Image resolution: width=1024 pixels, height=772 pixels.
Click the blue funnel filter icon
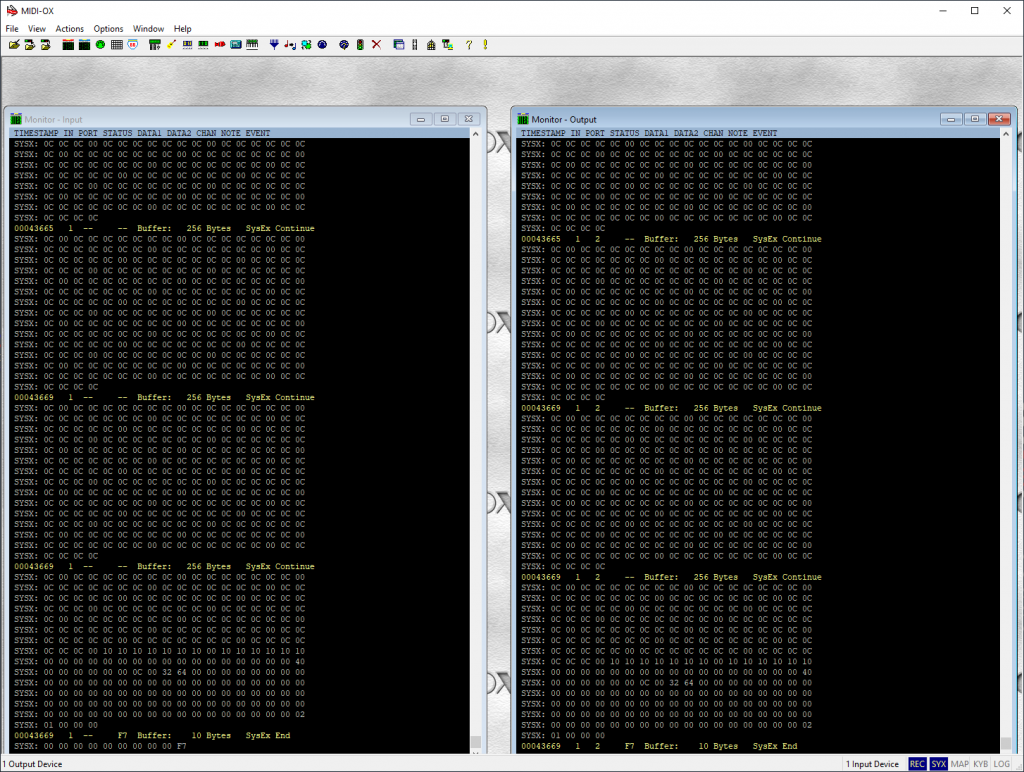(274, 45)
